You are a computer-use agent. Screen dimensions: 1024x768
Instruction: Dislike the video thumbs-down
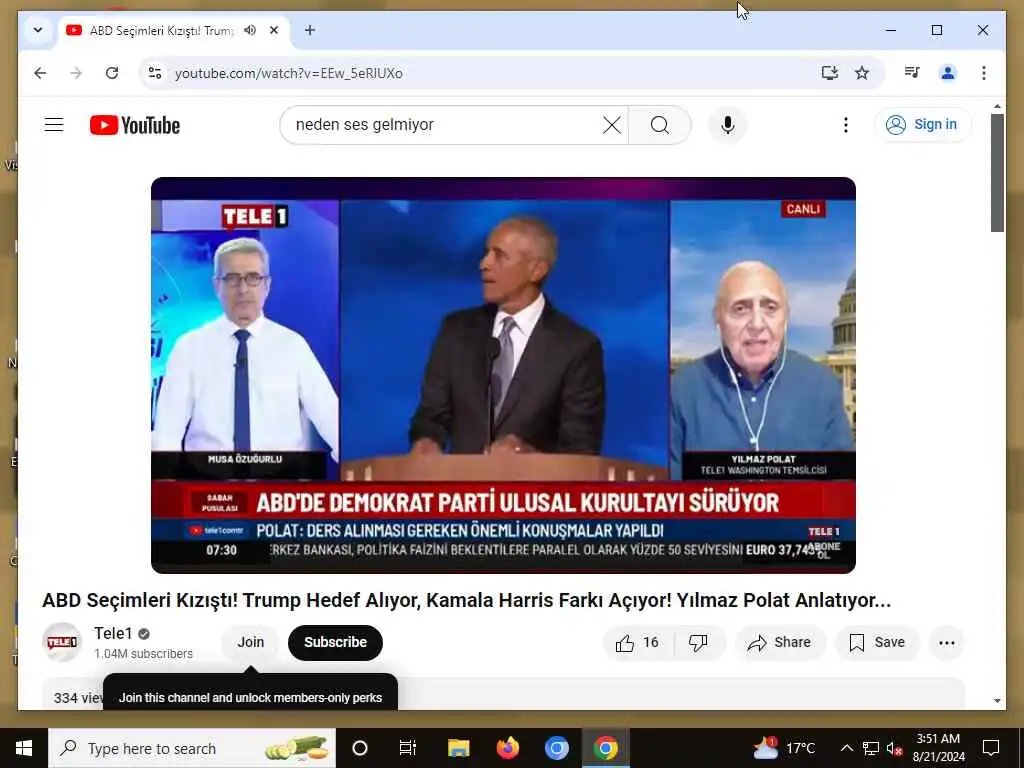pos(699,643)
